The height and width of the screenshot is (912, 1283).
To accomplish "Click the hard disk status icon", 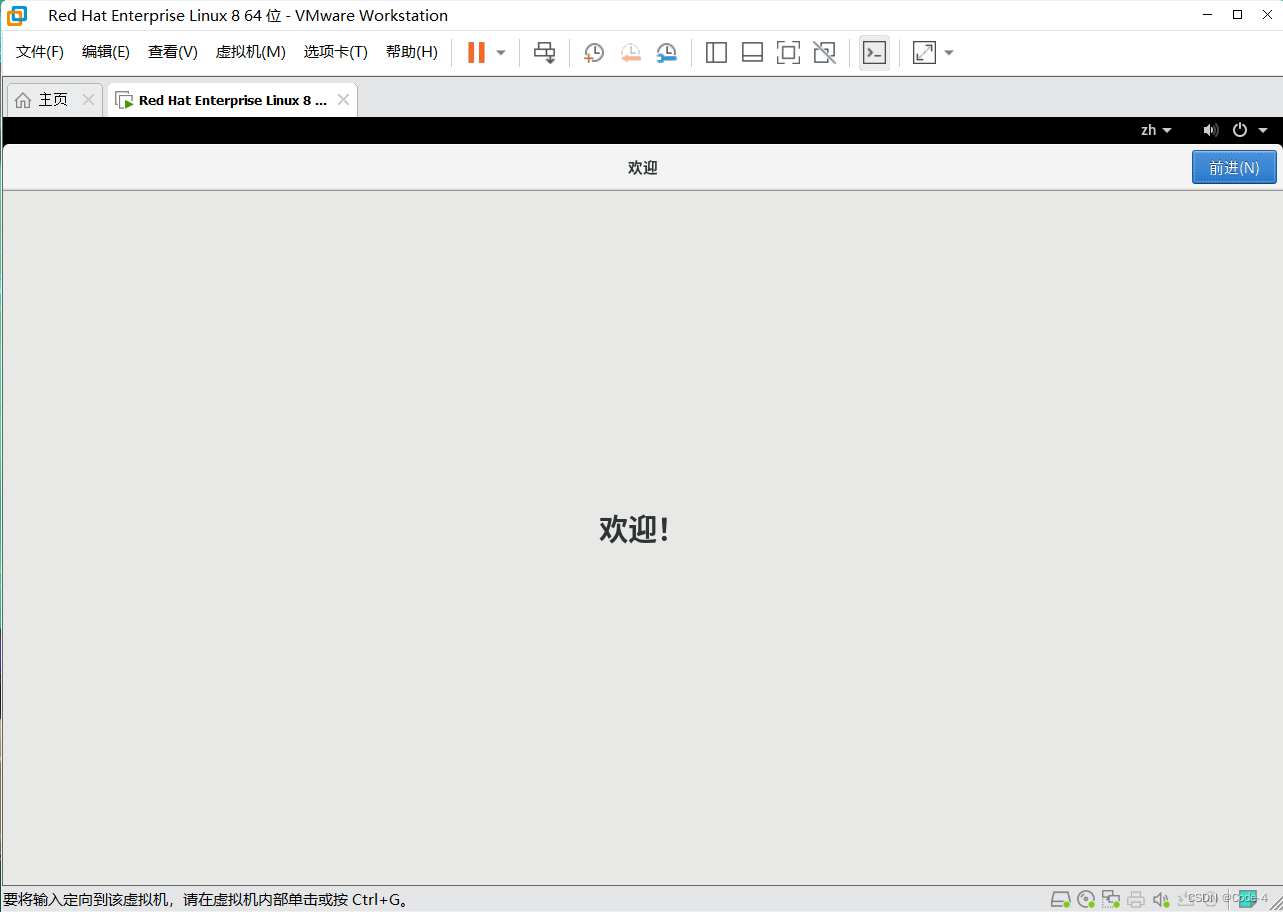I will pos(1061,899).
